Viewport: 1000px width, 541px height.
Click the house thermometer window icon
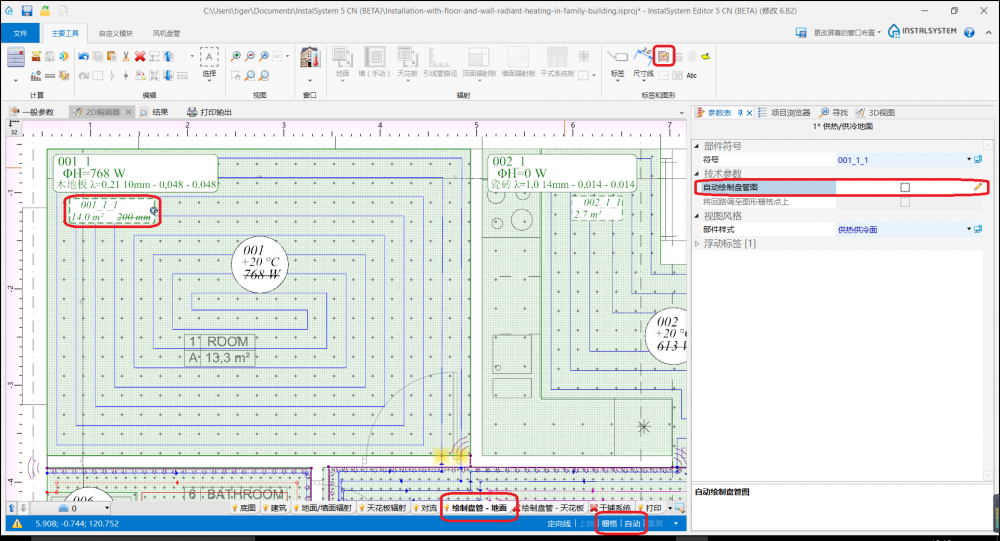[x=309, y=57]
